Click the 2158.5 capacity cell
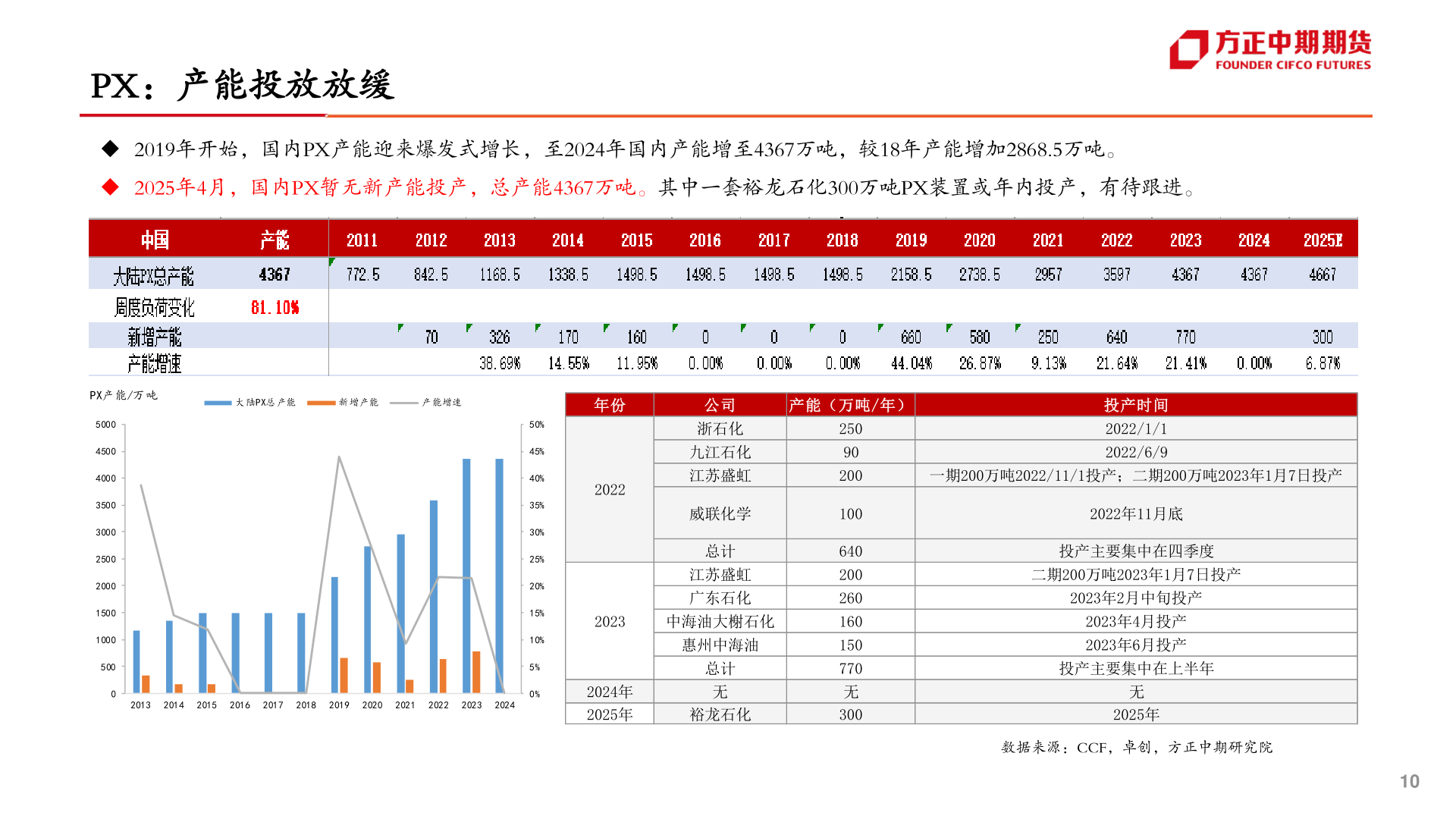1456x819 pixels. [911, 275]
